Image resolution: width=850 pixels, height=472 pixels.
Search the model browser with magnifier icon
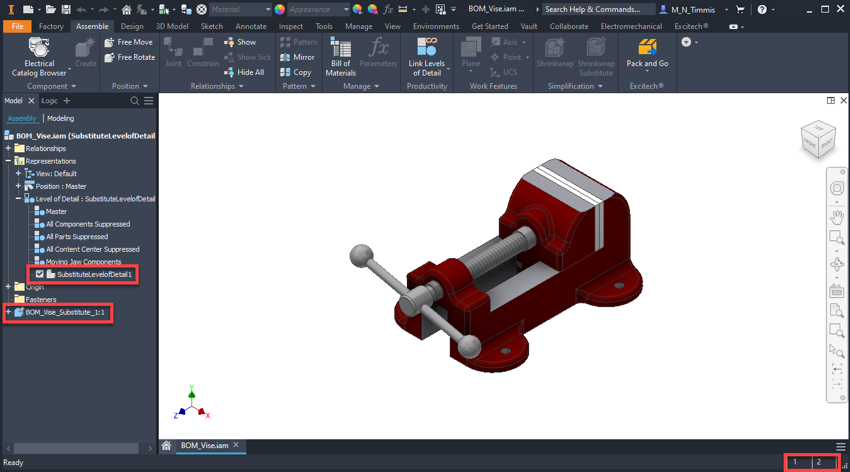point(134,101)
